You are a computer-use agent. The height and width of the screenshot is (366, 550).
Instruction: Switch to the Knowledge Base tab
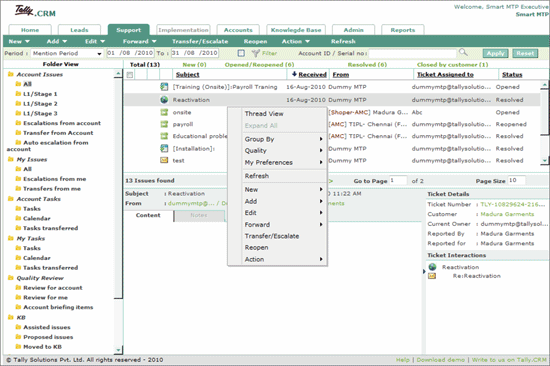[296, 30]
